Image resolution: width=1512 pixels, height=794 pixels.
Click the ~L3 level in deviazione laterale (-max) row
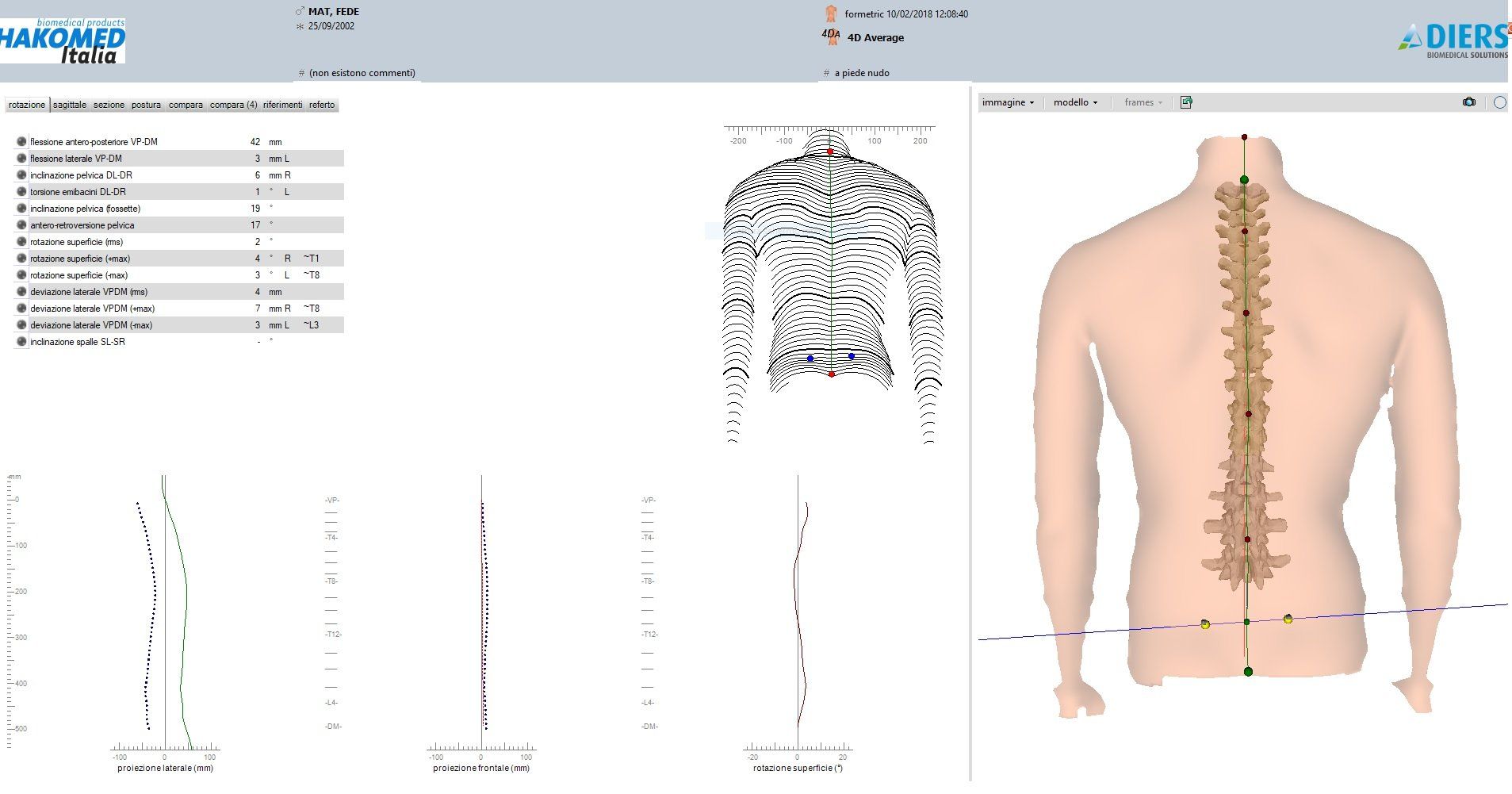pos(311,325)
